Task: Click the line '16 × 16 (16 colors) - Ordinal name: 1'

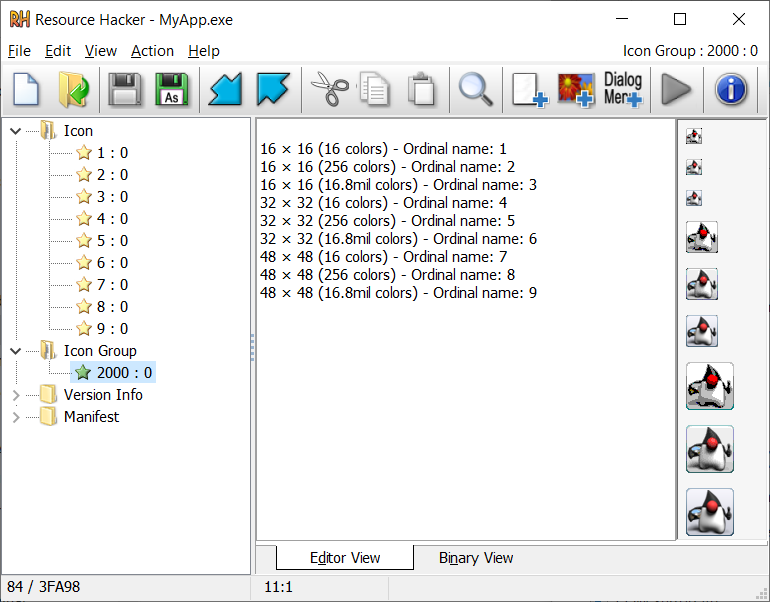Action: (x=383, y=149)
